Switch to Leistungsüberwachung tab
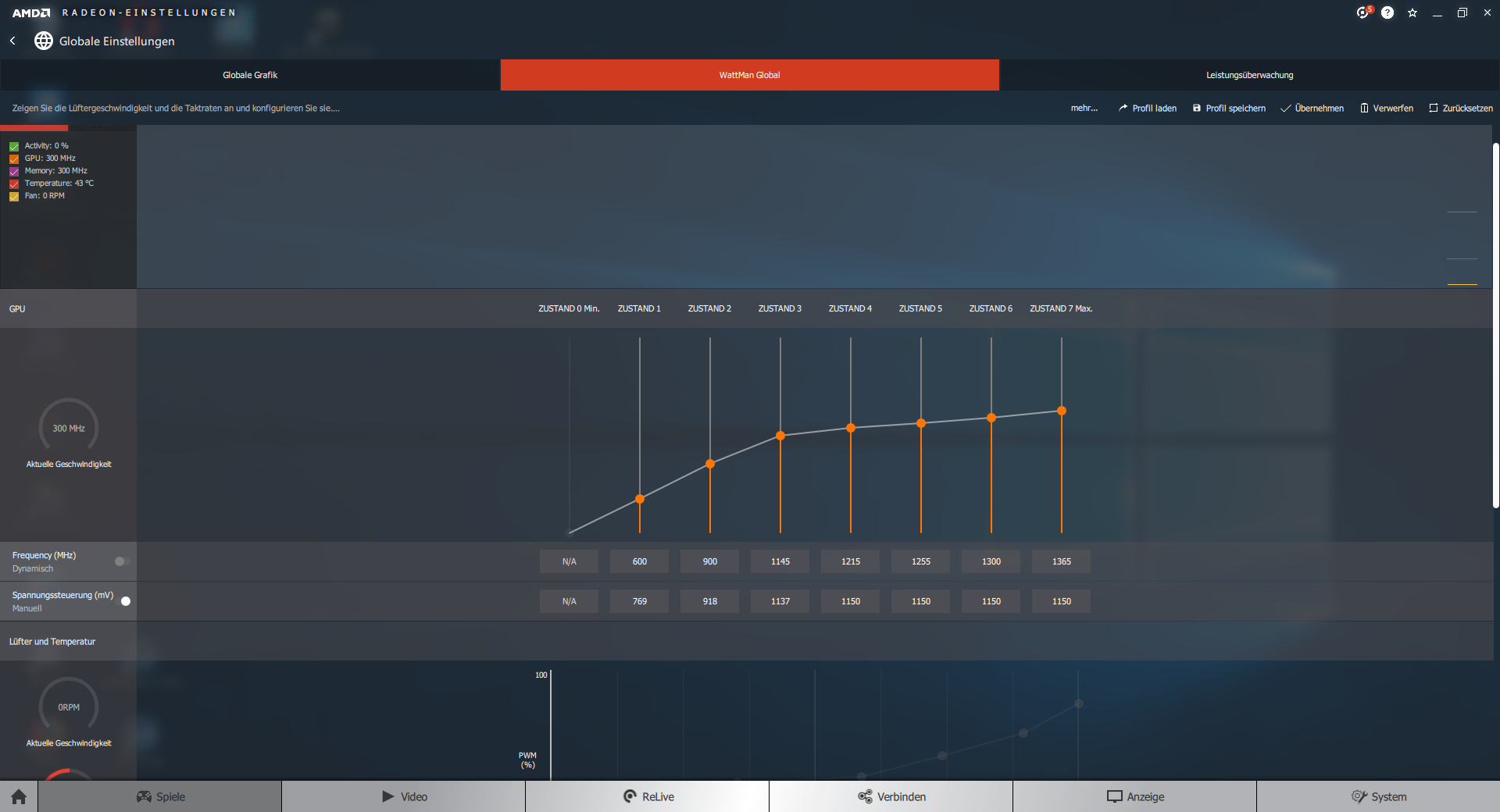This screenshot has height=812, width=1500. pyautogui.click(x=1250, y=75)
